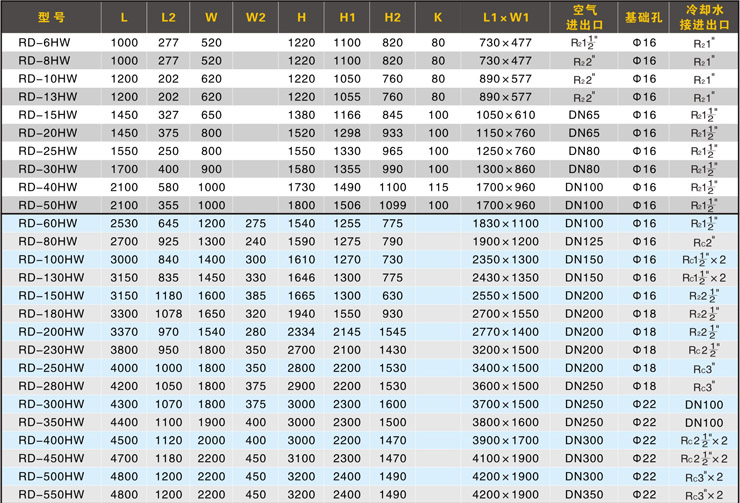Screen dimensions: 740x503
Task: Click the 基础孔 column header
Action: click(x=643, y=17)
